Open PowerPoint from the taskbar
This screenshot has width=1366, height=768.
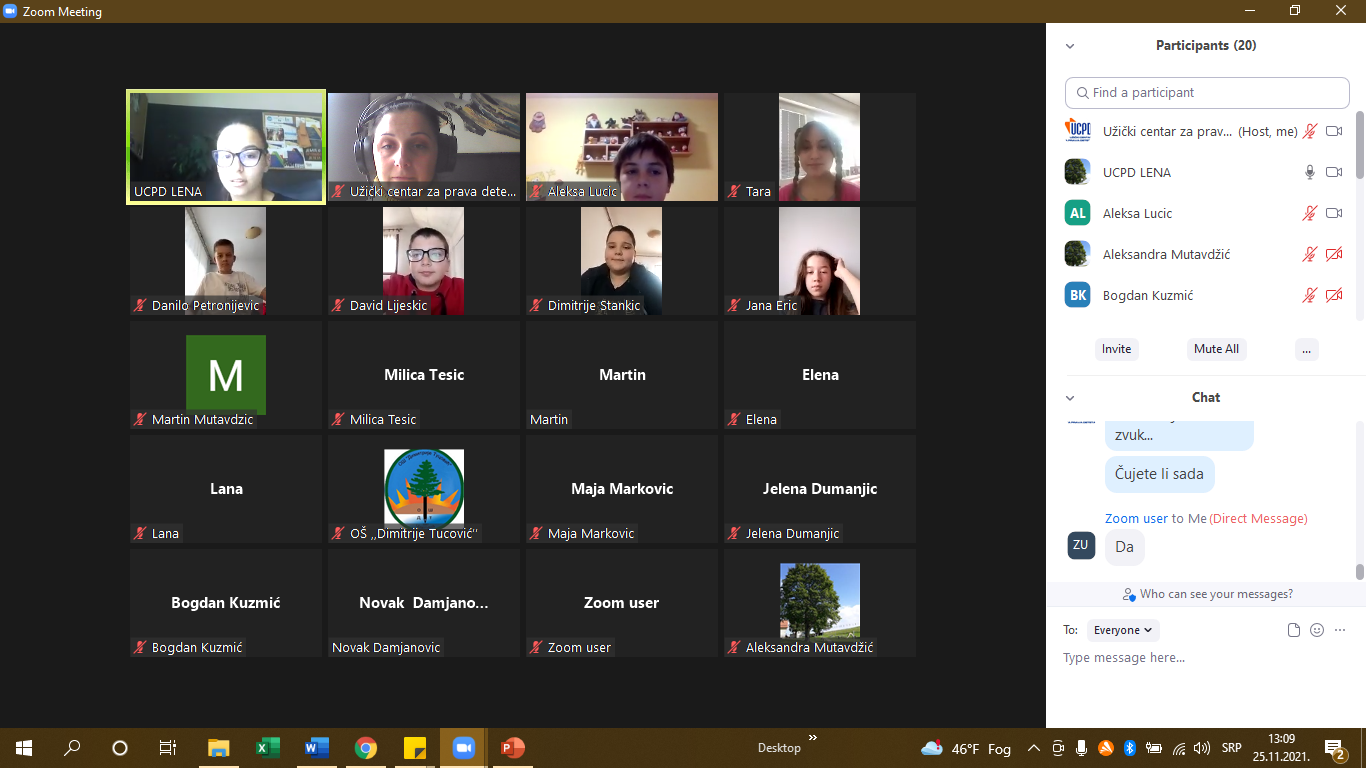tap(512, 748)
